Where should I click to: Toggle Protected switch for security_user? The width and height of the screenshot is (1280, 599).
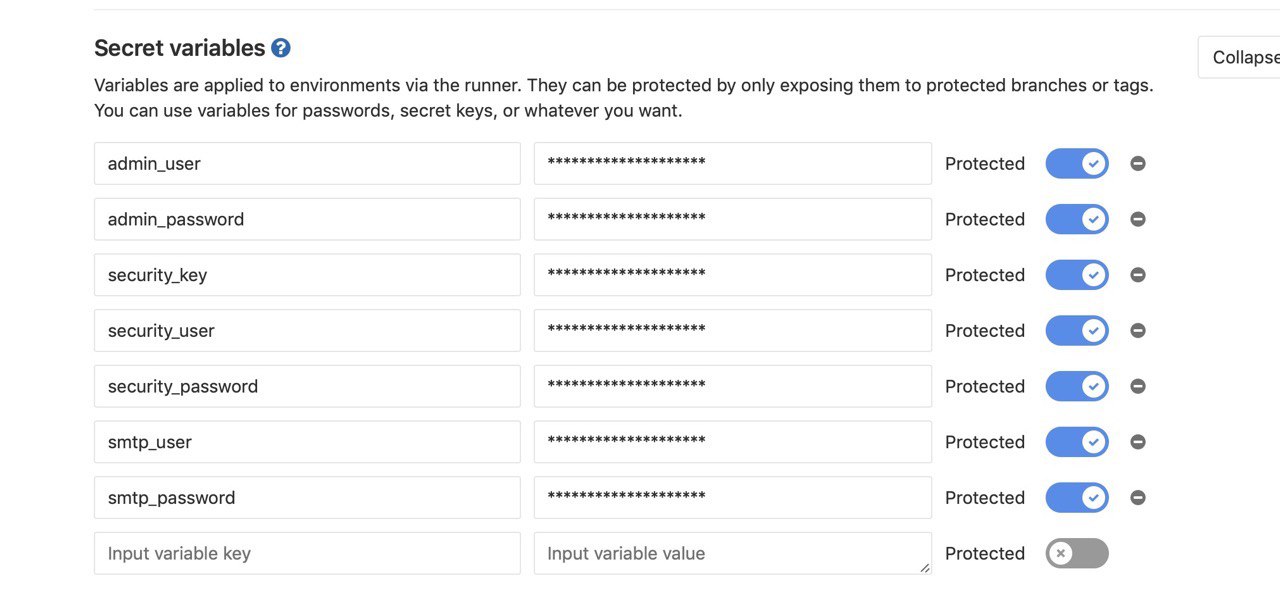pos(1077,330)
